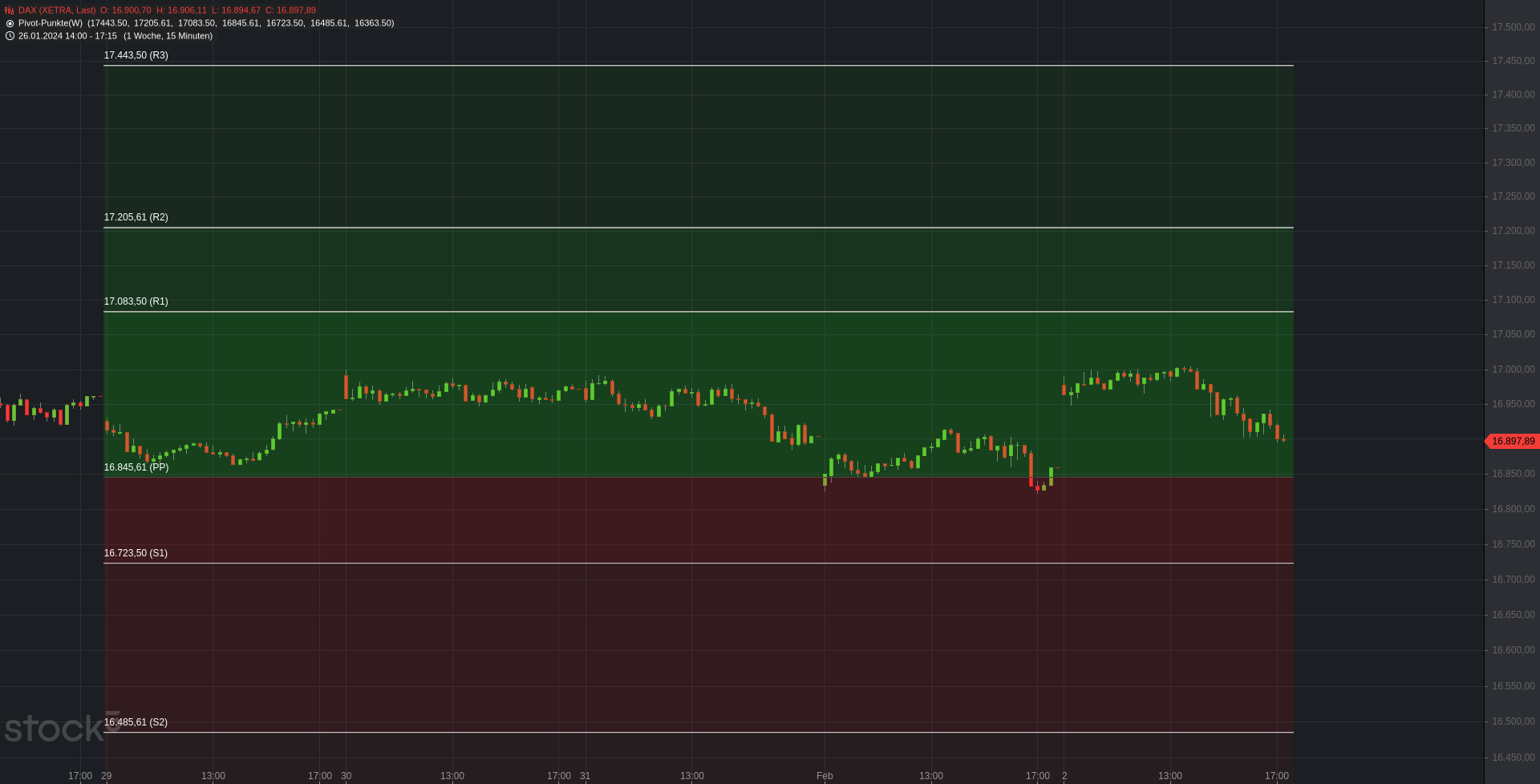The width and height of the screenshot is (1540, 784).
Task: Select the 17.205,61 (R2) resistance label
Action: click(136, 217)
